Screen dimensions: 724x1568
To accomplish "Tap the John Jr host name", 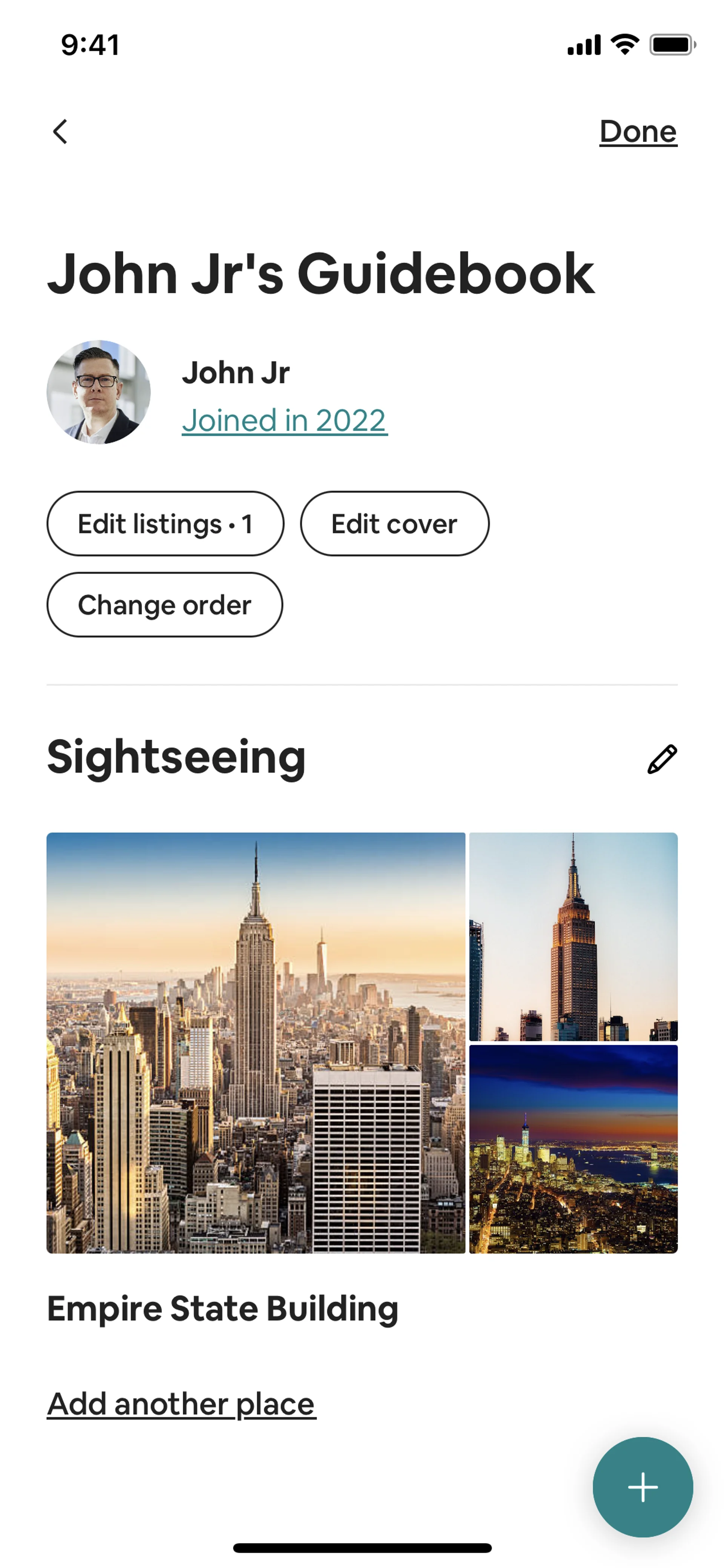I will 236,373.
